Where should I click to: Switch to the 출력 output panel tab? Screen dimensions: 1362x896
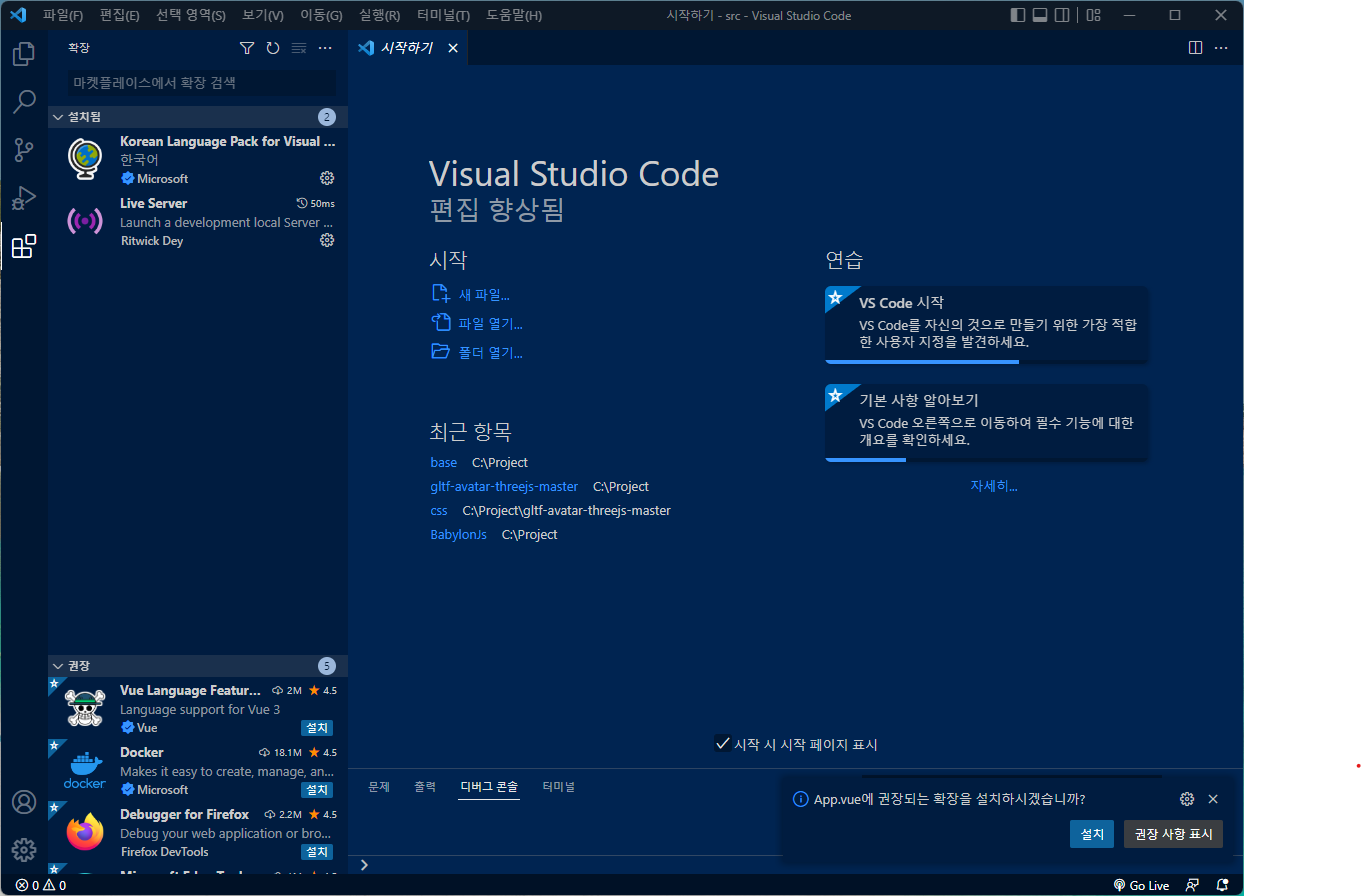point(425,787)
